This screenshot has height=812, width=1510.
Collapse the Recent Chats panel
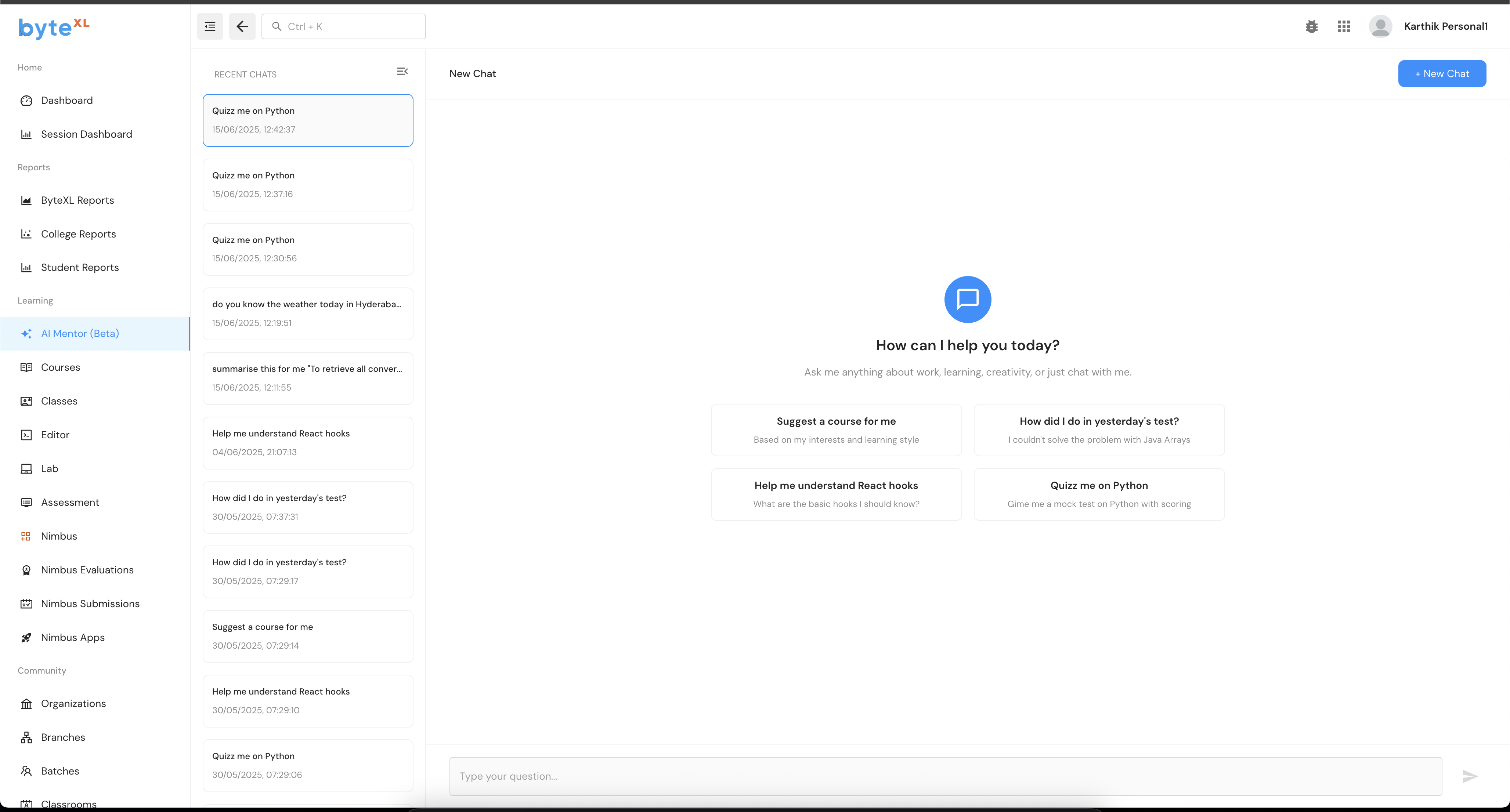[402, 72]
